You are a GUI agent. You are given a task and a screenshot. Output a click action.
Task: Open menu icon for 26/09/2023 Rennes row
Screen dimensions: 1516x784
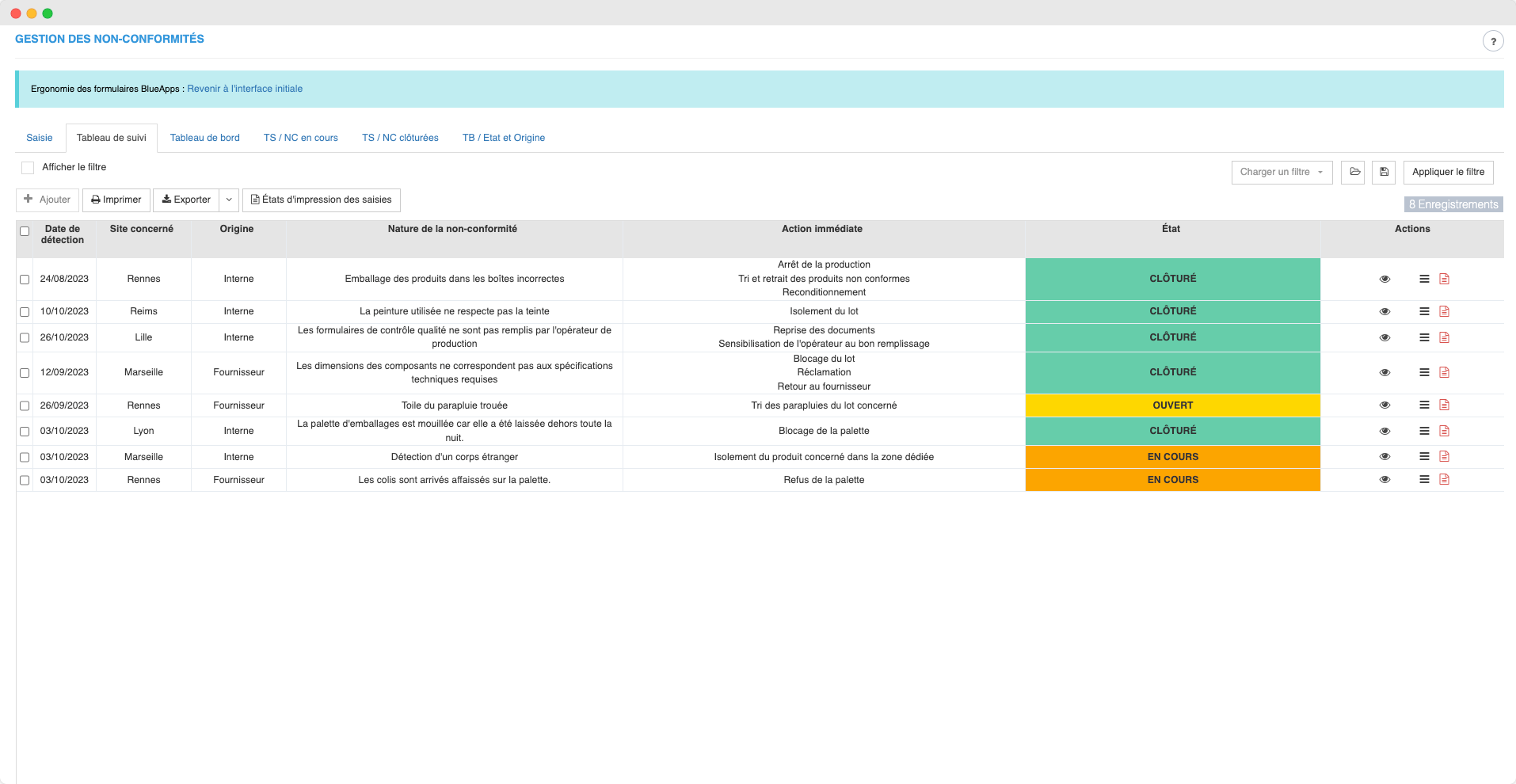click(x=1424, y=405)
